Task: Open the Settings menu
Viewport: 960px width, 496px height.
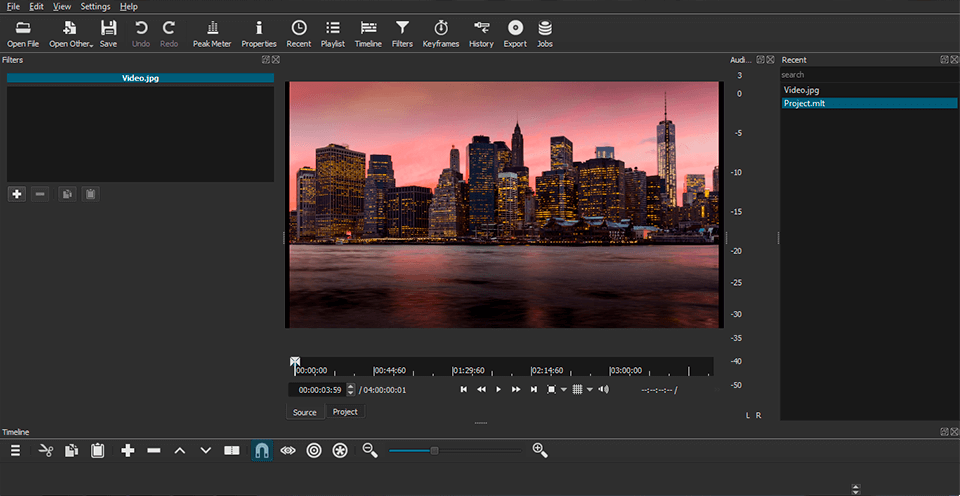Action: pyautogui.click(x=96, y=6)
